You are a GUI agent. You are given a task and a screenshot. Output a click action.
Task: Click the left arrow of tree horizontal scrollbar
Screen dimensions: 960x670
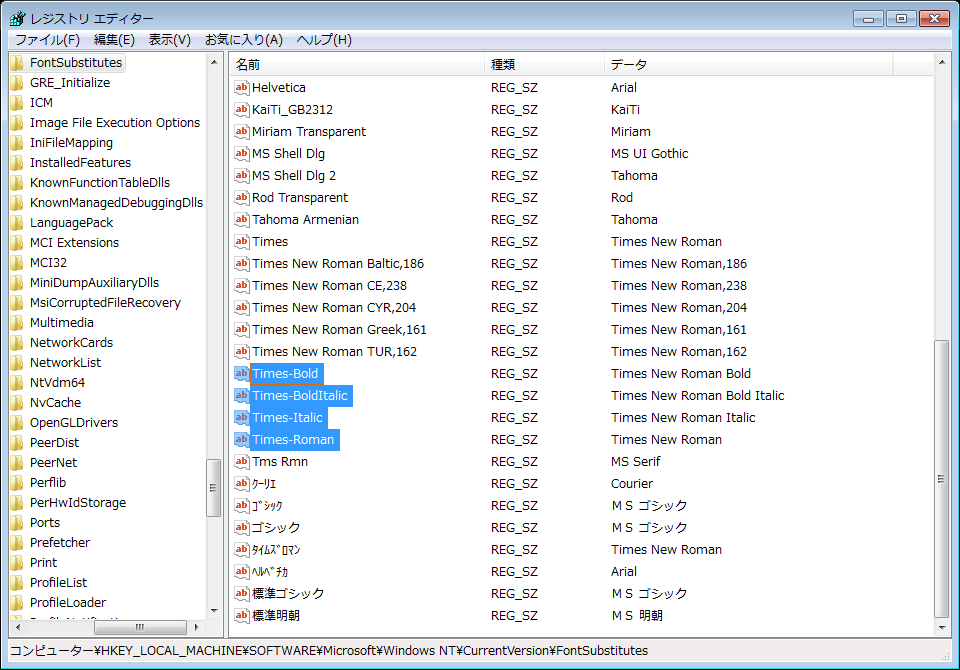(17, 627)
